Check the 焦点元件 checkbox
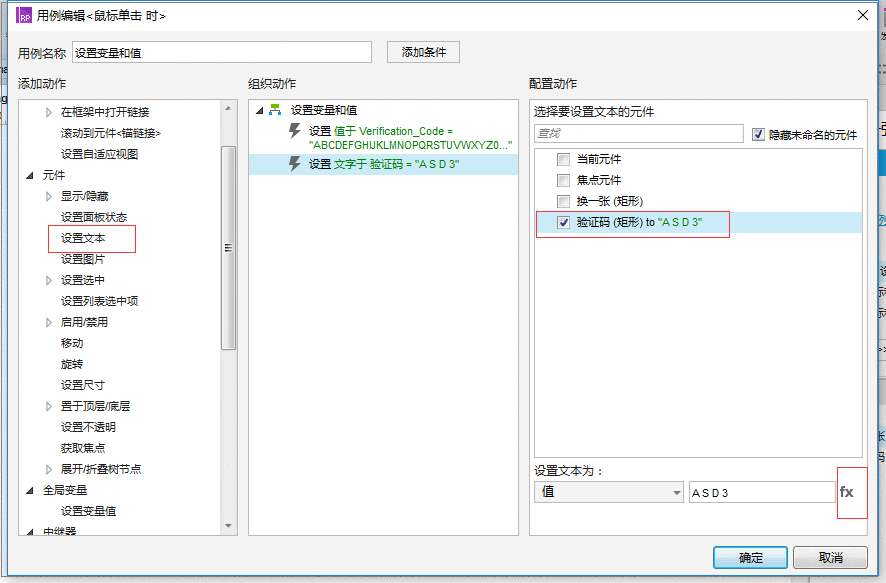886x583 pixels. 563,180
